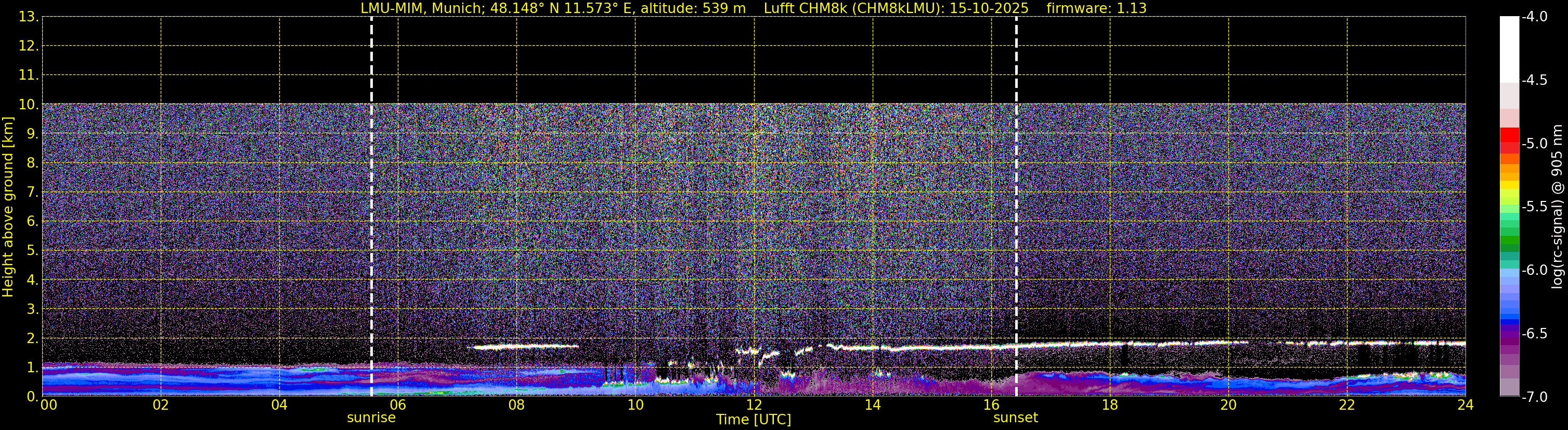1568x430 pixels.
Task: Click the colorbar tick label '-6.5'
Action: [x=1534, y=334]
